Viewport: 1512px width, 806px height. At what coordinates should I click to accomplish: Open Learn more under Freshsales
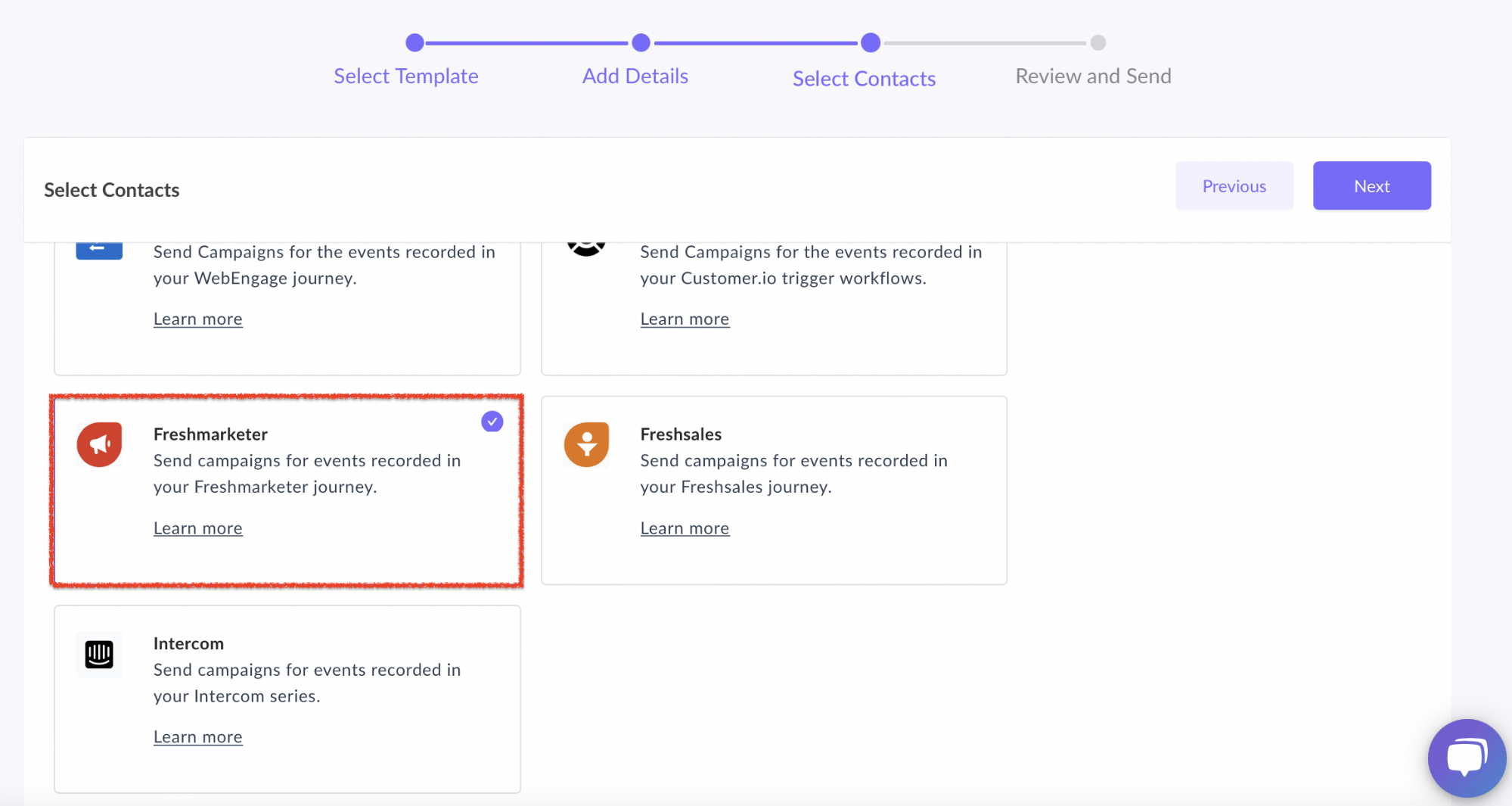(685, 528)
